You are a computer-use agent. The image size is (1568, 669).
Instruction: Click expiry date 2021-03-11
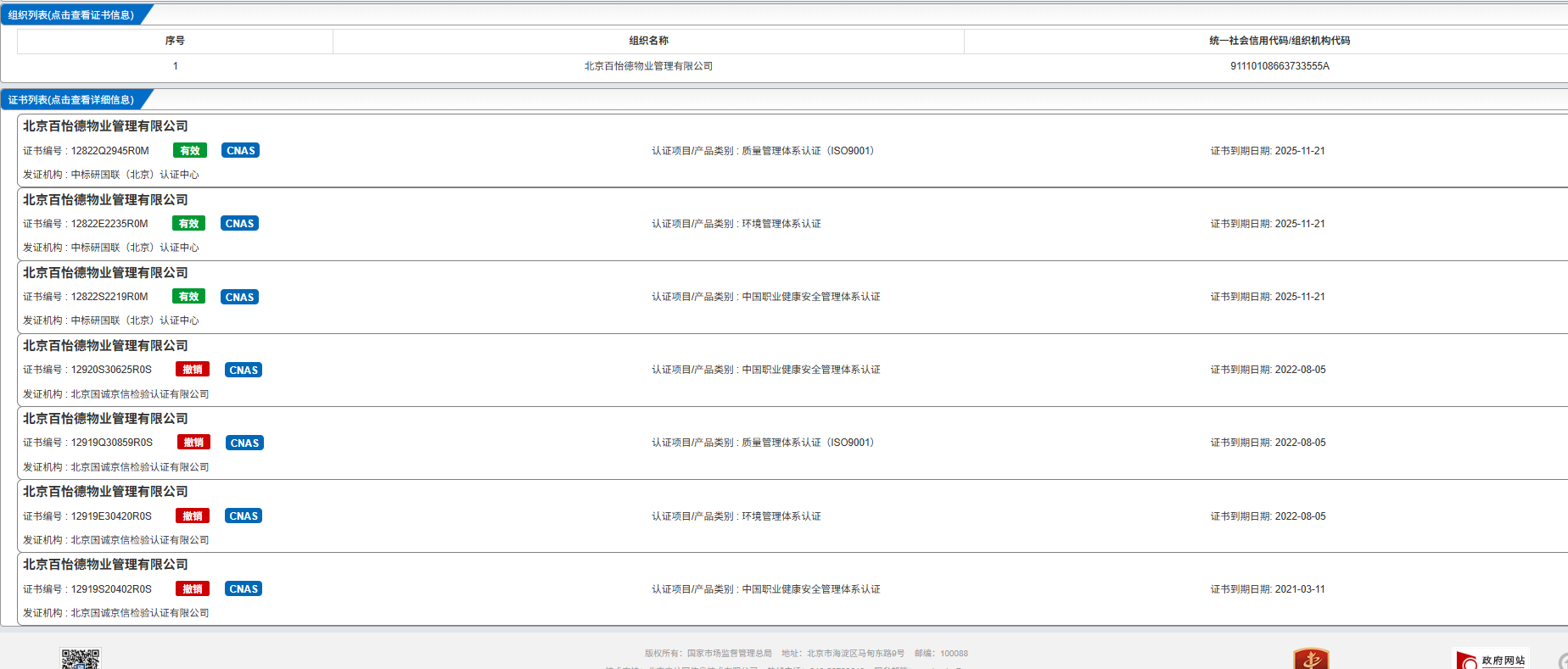coord(1300,589)
